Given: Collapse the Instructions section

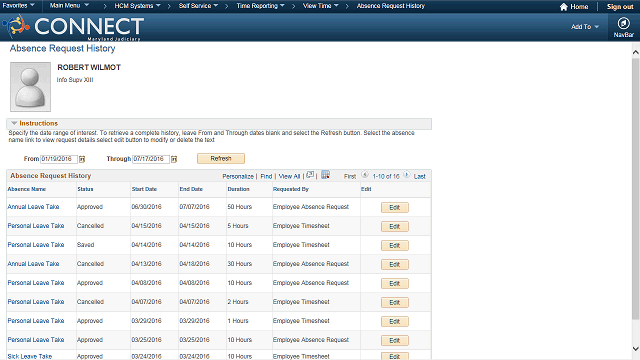Looking at the screenshot, I should point(14,123).
